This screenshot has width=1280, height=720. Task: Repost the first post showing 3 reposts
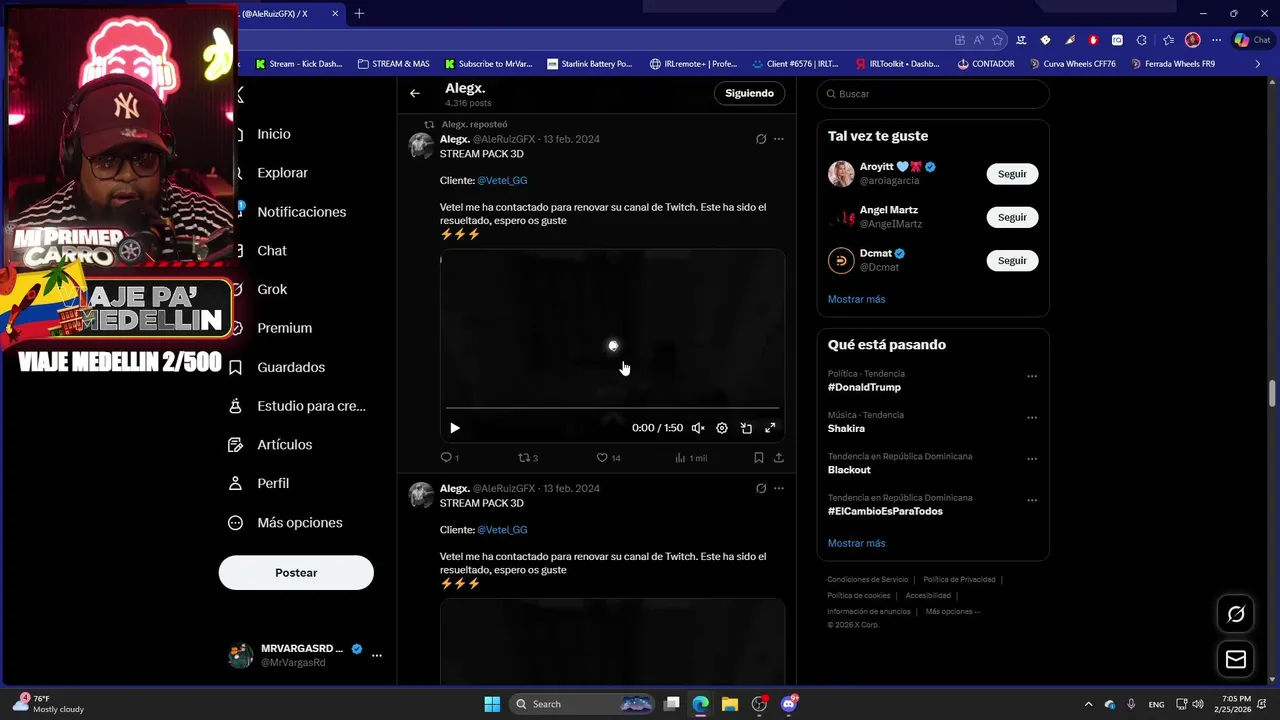tap(523, 458)
